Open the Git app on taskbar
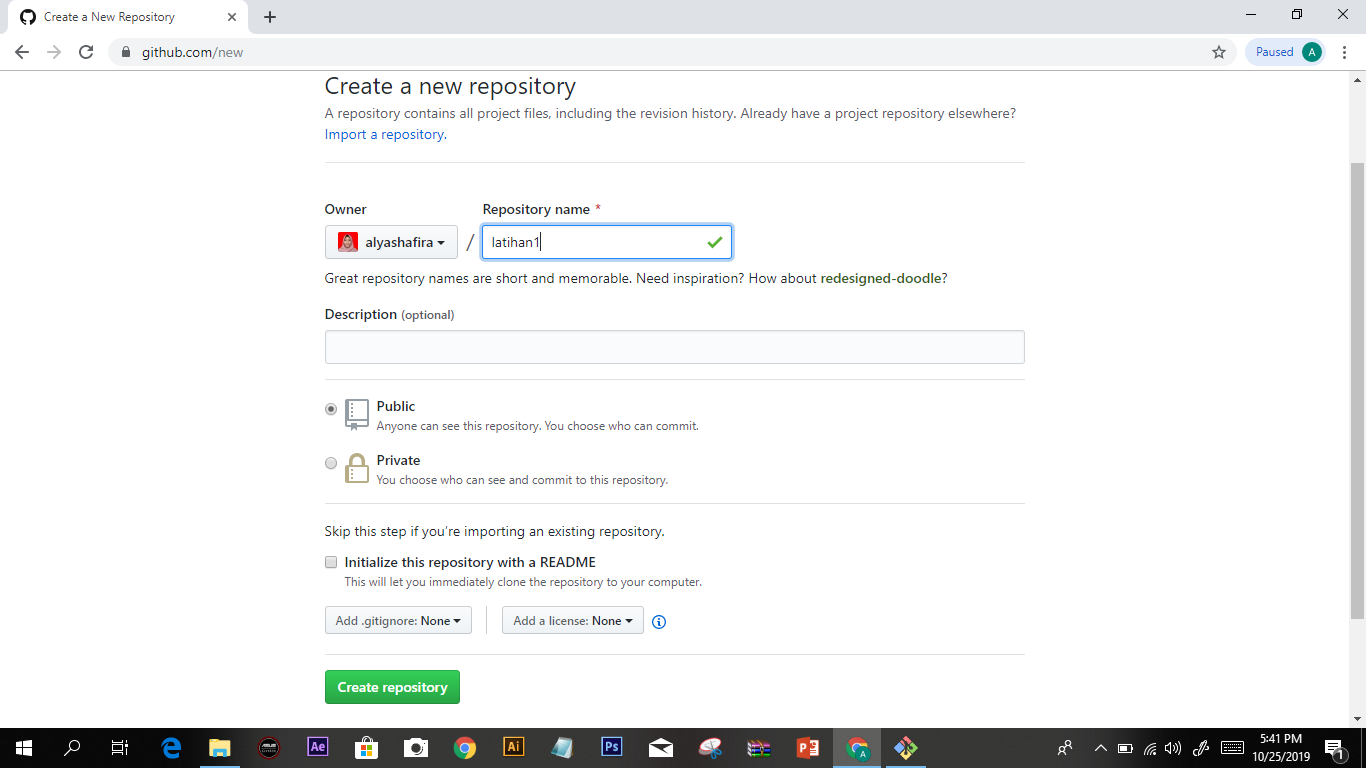Viewport: 1366px width, 768px height. coord(905,747)
